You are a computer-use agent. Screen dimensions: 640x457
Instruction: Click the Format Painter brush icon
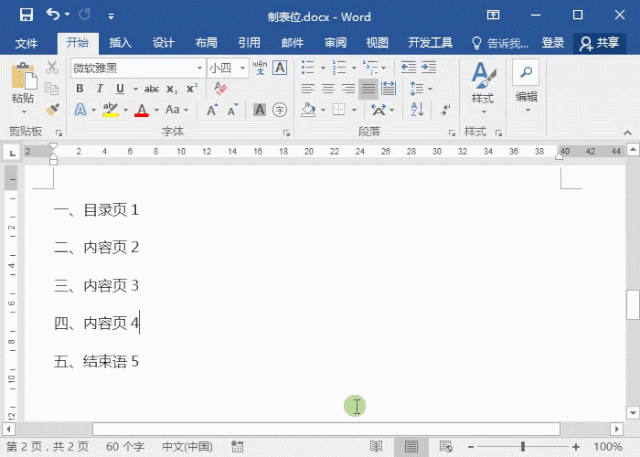pyautogui.click(x=52, y=109)
